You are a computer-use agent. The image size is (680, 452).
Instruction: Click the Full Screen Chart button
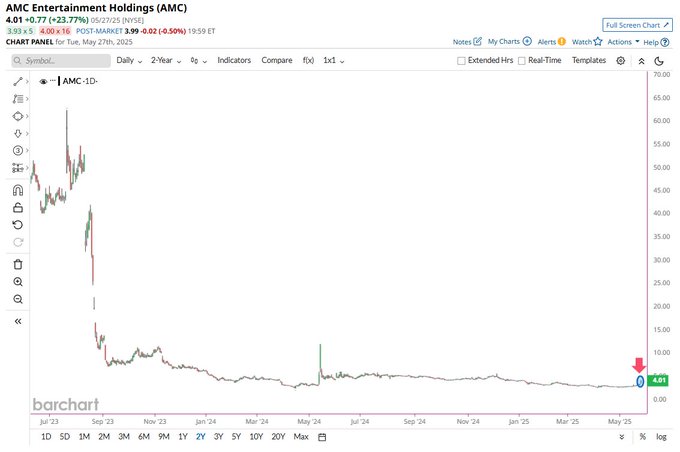click(637, 25)
